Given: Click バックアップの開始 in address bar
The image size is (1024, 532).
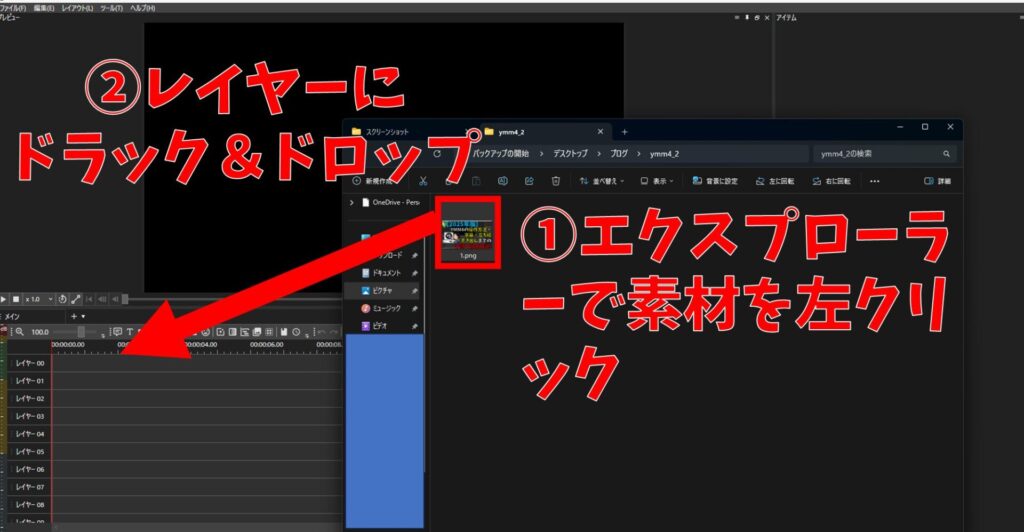Looking at the screenshot, I should pos(500,154).
